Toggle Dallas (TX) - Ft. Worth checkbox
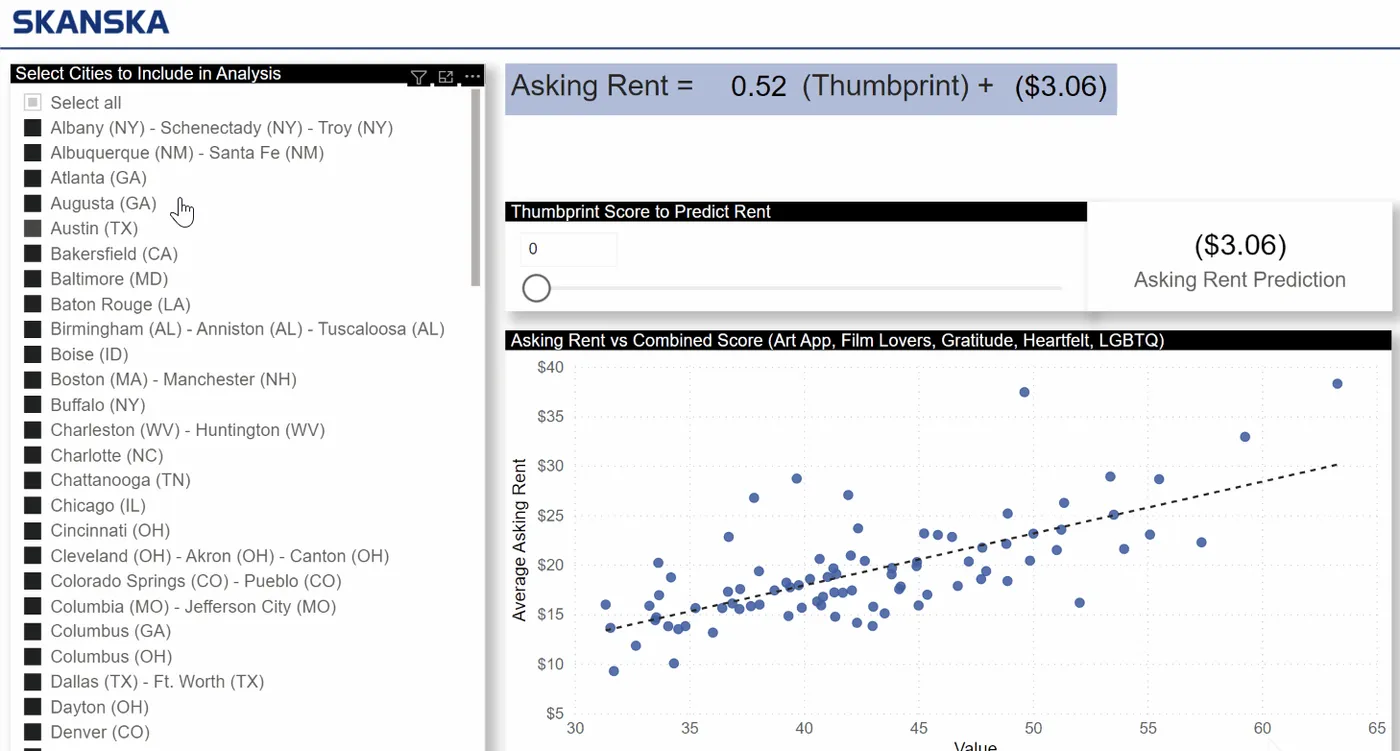Screen dimensions: 1400x751 pos(32,682)
